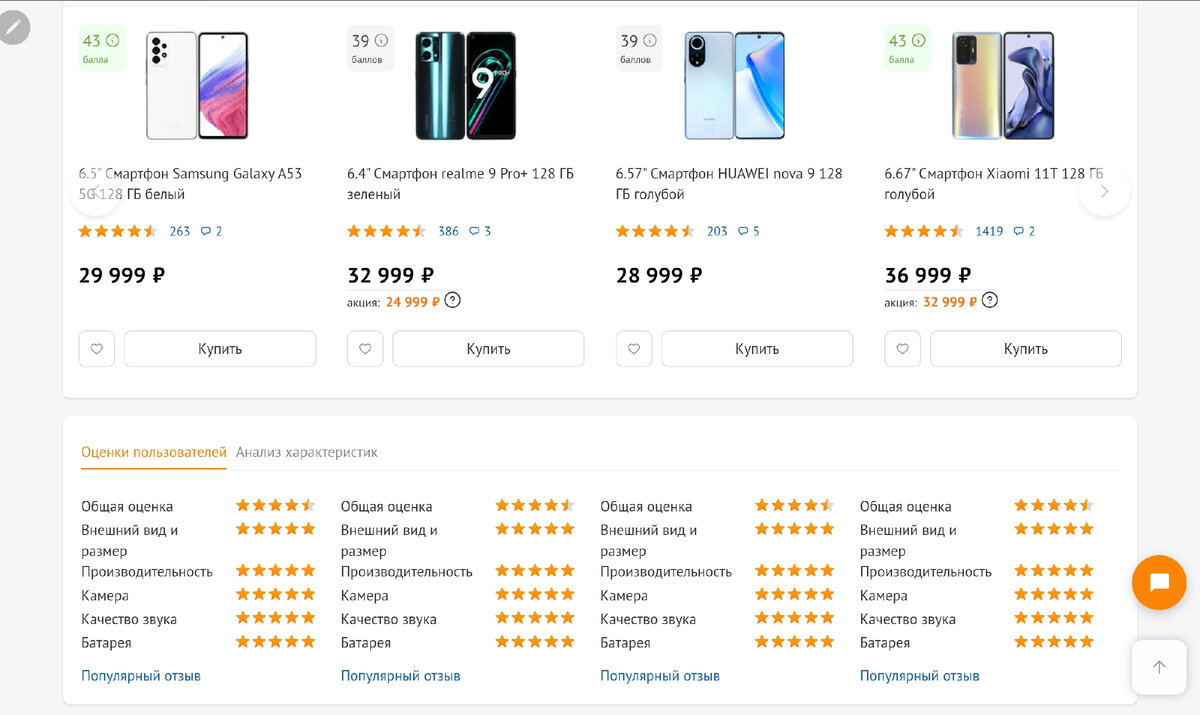Viewport: 1200px width, 715px height.
Task: Select the Оценки пользователей tab
Action: (x=154, y=452)
